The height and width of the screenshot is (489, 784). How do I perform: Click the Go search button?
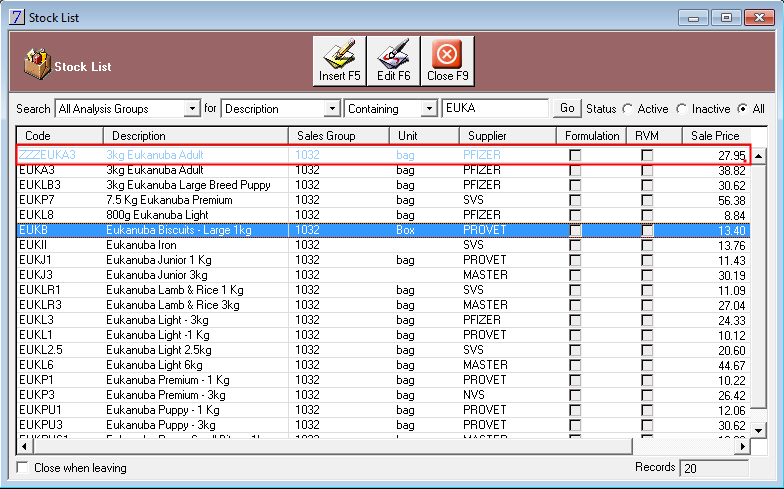[567, 108]
